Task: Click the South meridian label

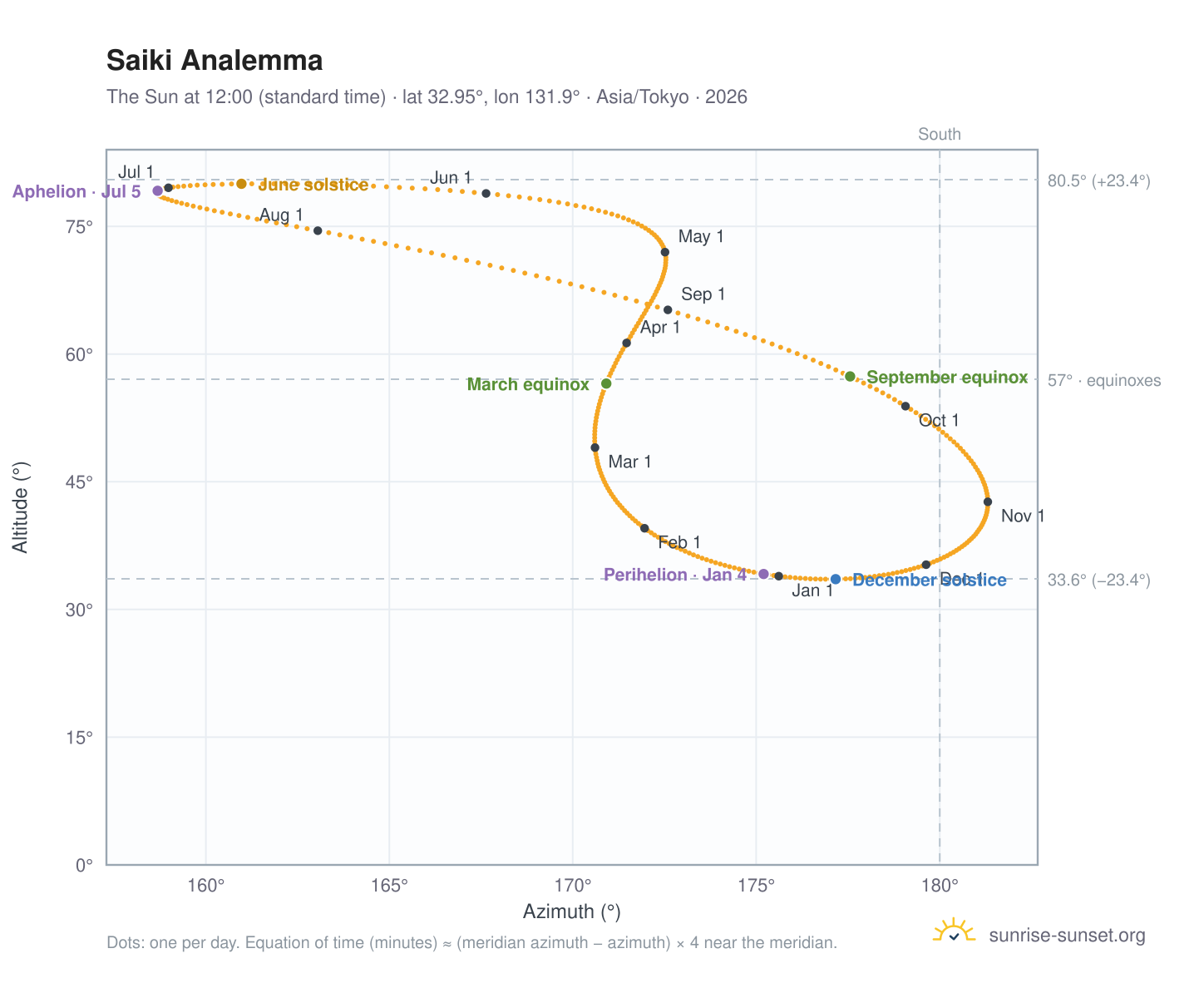Action: tap(940, 134)
